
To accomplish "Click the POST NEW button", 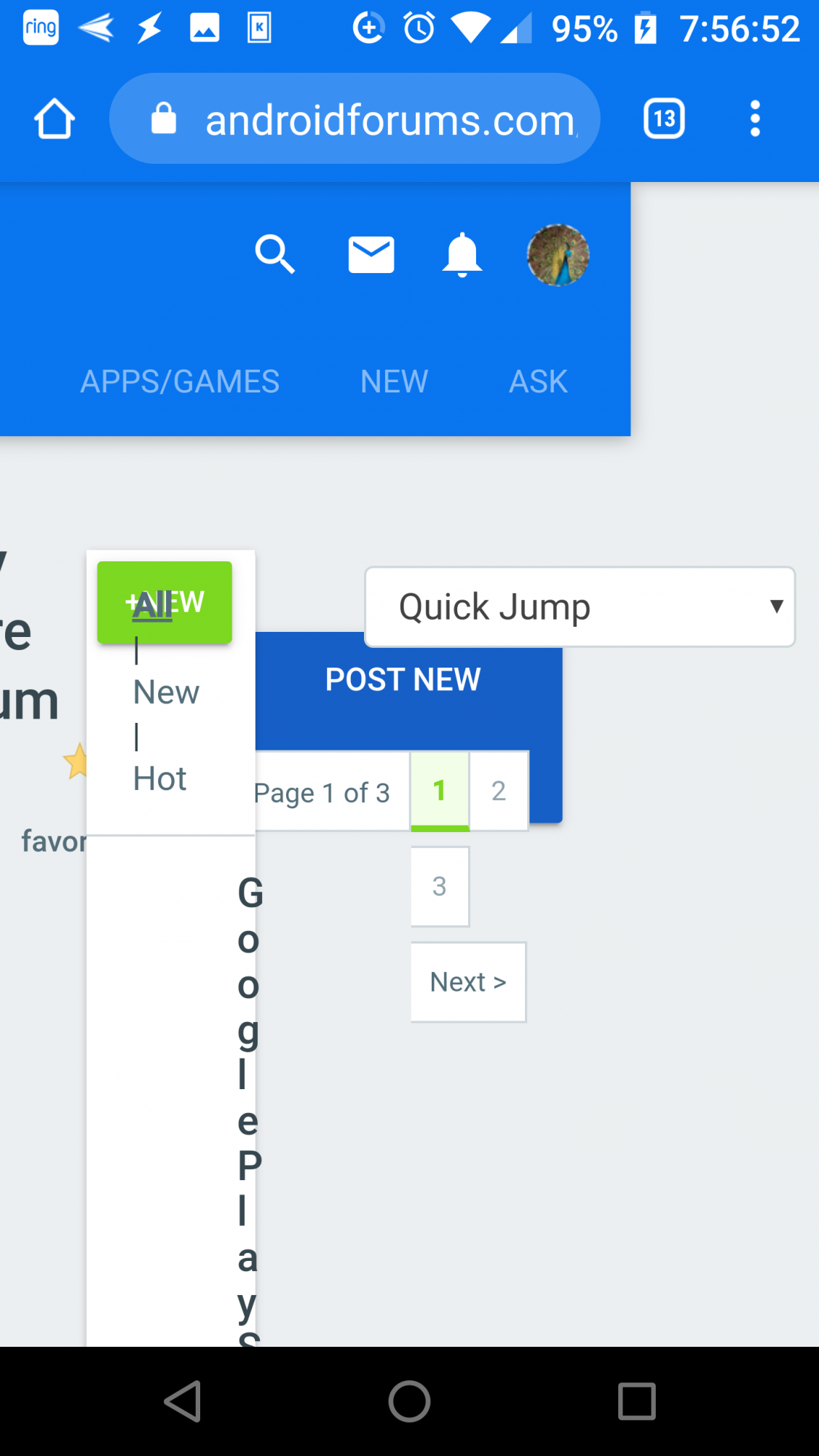I will 403,680.
